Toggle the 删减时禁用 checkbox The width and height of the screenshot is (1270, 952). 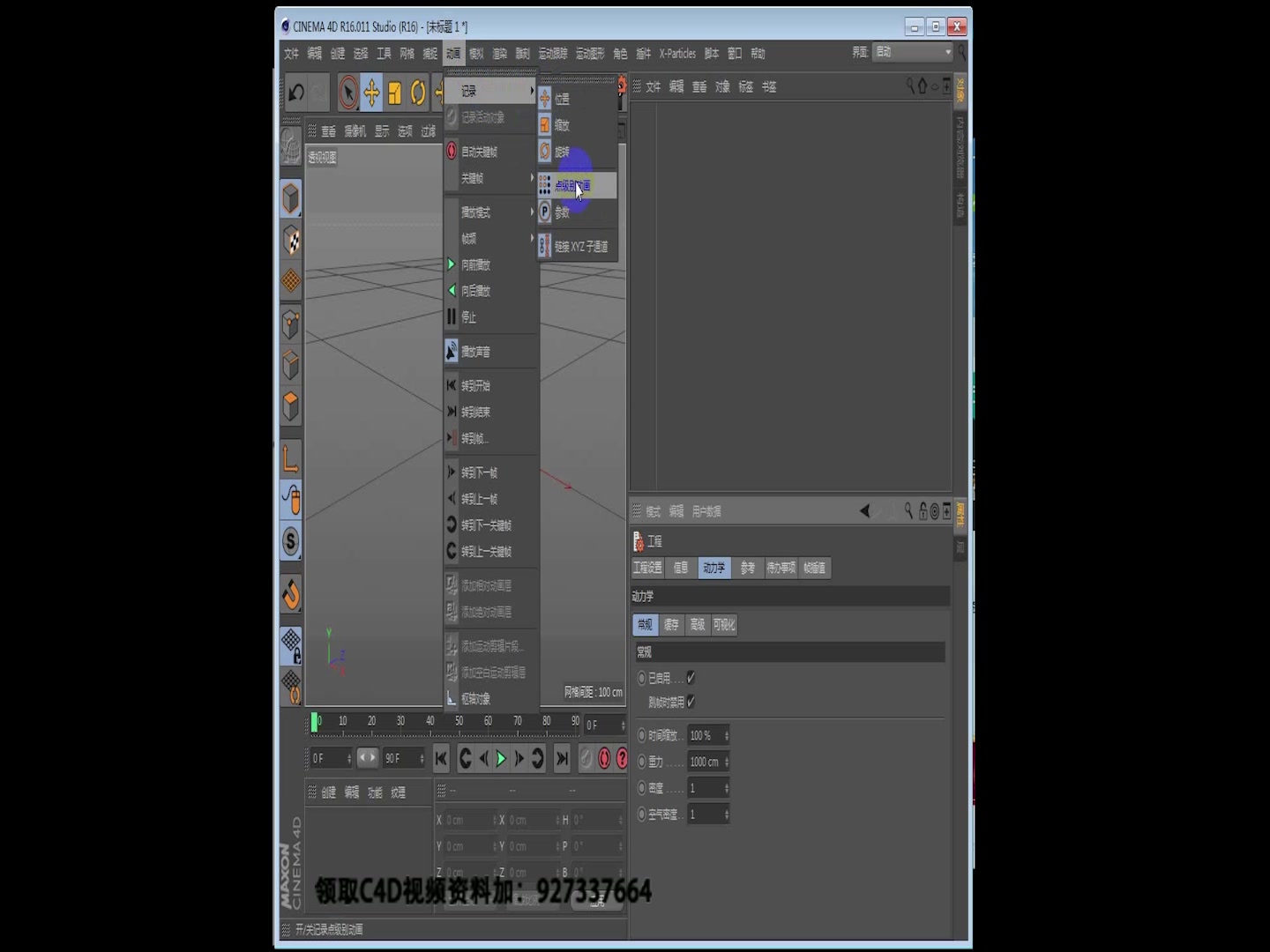tap(692, 703)
